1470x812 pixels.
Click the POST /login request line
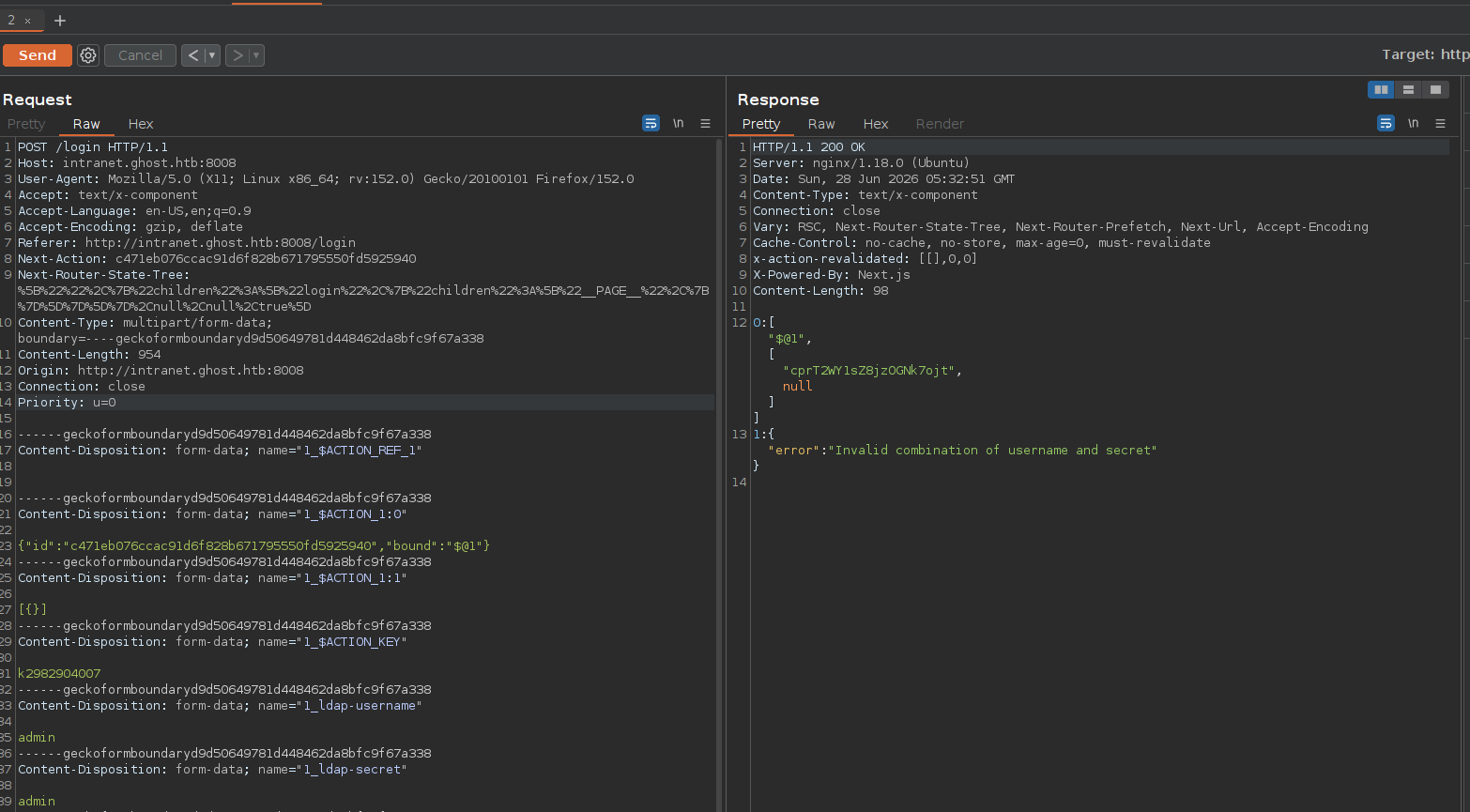pos(93,147)
